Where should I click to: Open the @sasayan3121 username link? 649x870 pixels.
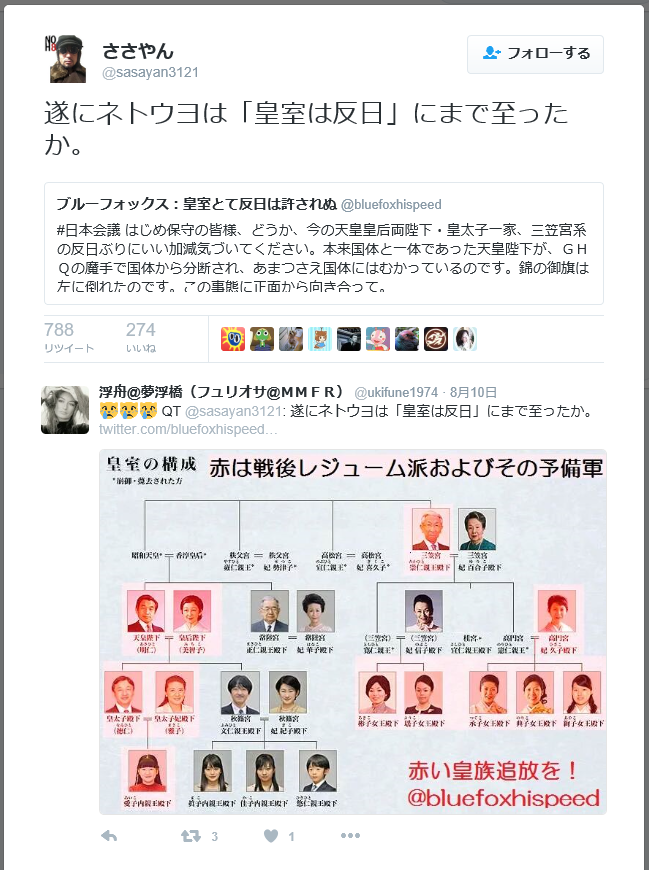(x=150, y=73)
